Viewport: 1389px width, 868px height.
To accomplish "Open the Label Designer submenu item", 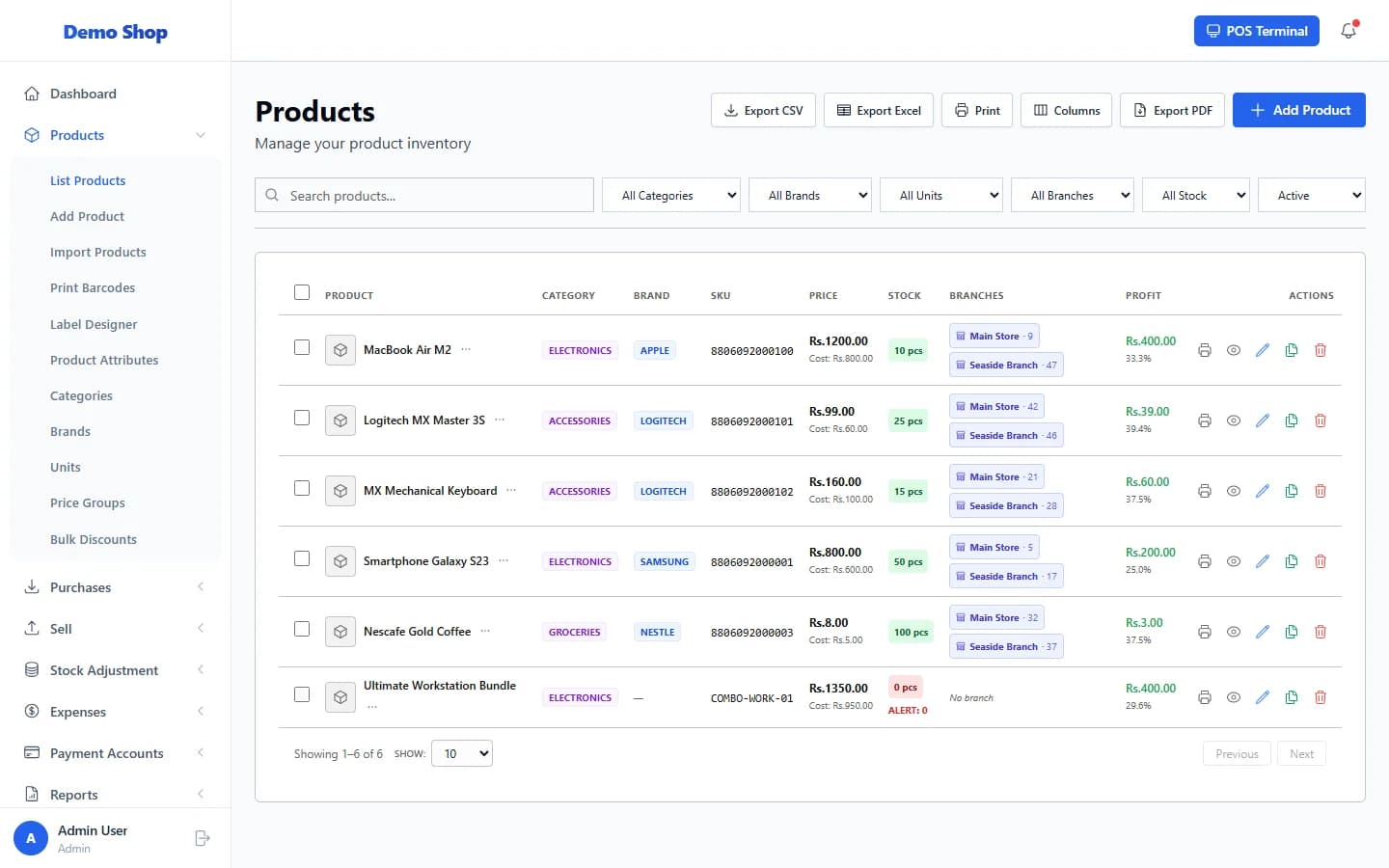I will click(94, 324).
